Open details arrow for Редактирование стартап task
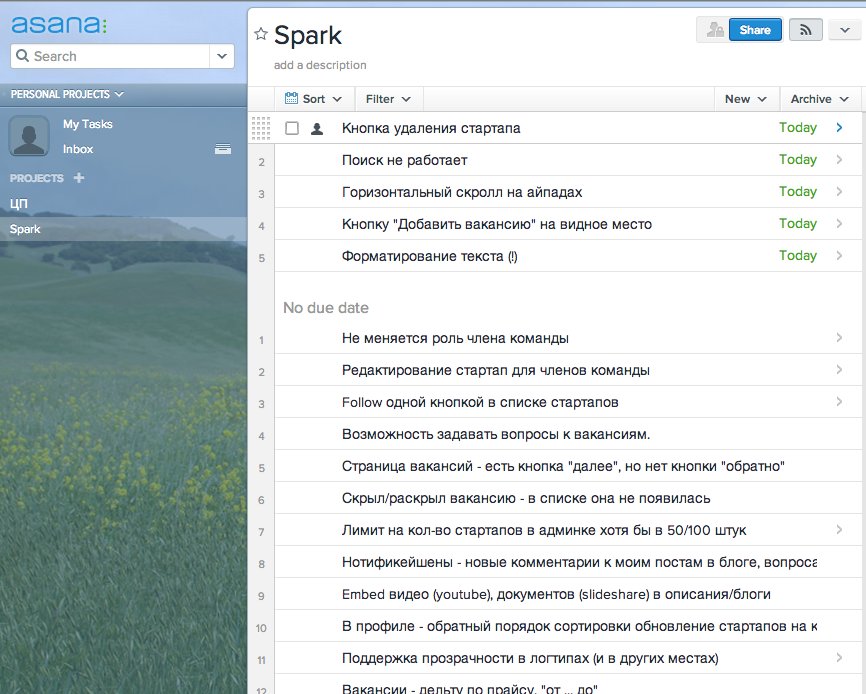Screen dimensions: 866x694 (x=839, y=369)
